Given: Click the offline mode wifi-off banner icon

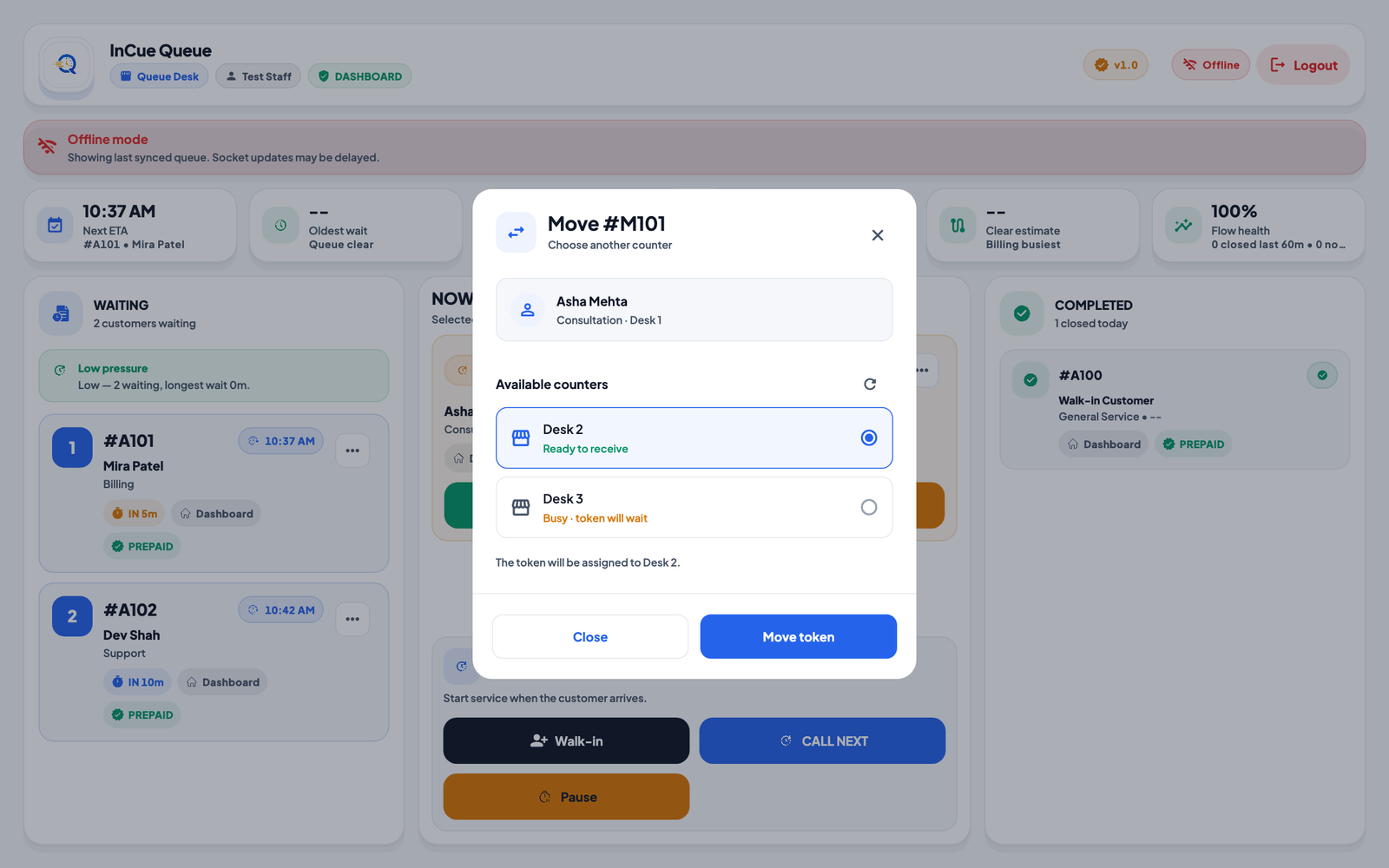Looking at the screenshot, I should pyautogui.click(x=47, y=147).
